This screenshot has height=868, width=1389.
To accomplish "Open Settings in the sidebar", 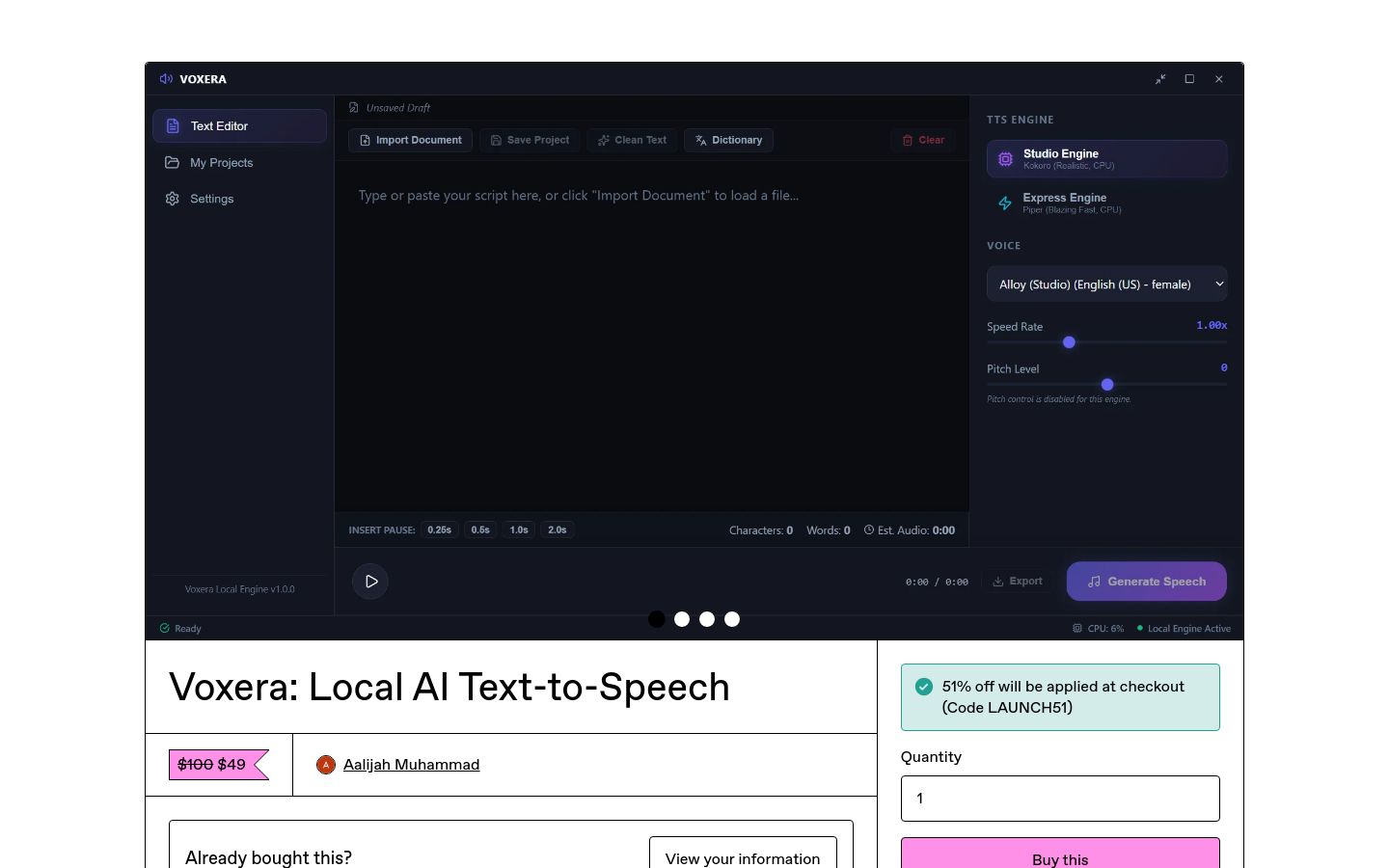I will click(239, 199).
